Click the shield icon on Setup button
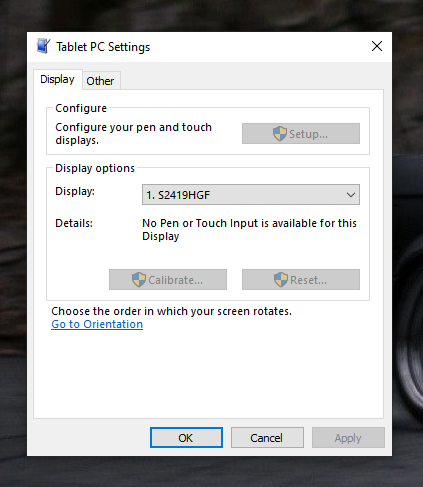 [x=280, y=134]
